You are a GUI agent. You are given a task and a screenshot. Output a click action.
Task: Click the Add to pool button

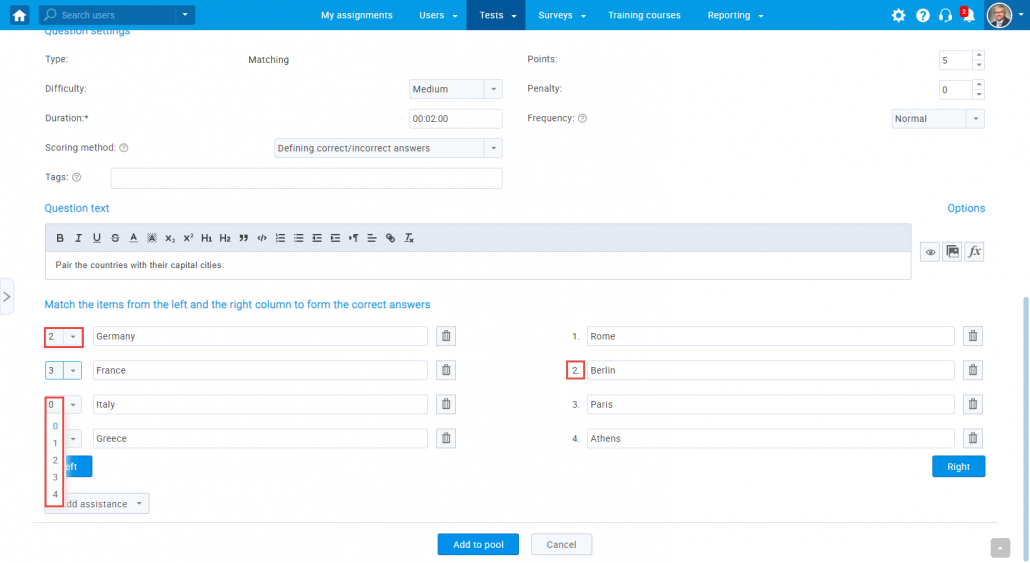(478, 544)
